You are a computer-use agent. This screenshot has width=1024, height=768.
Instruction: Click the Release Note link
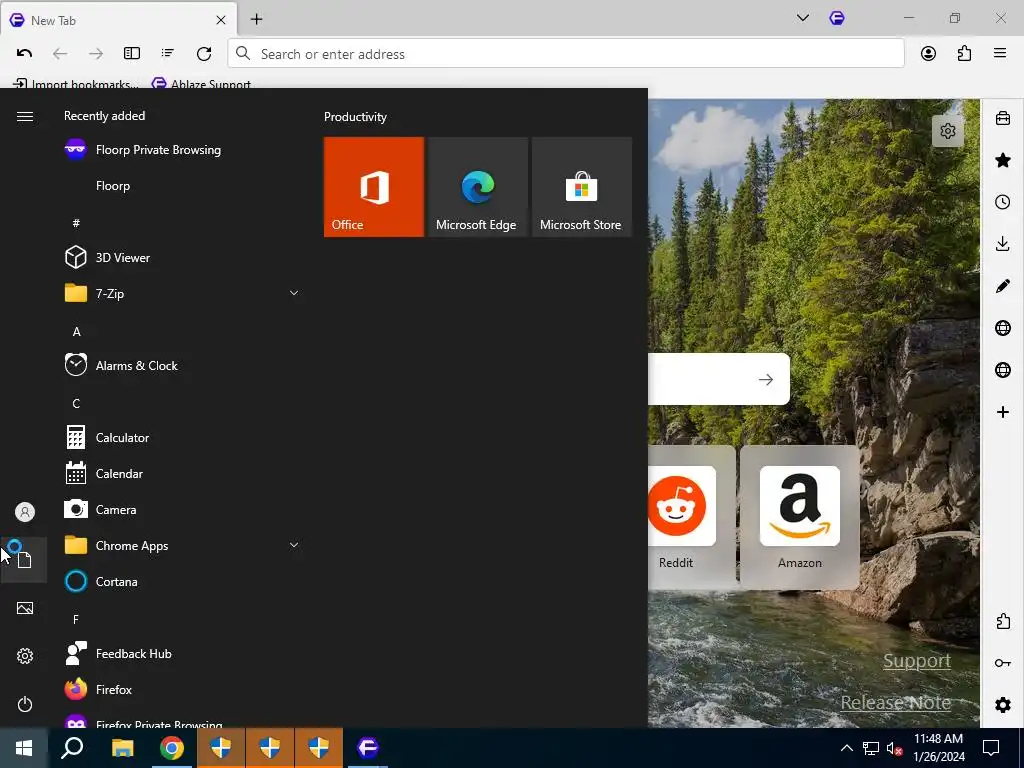point(895,703)
